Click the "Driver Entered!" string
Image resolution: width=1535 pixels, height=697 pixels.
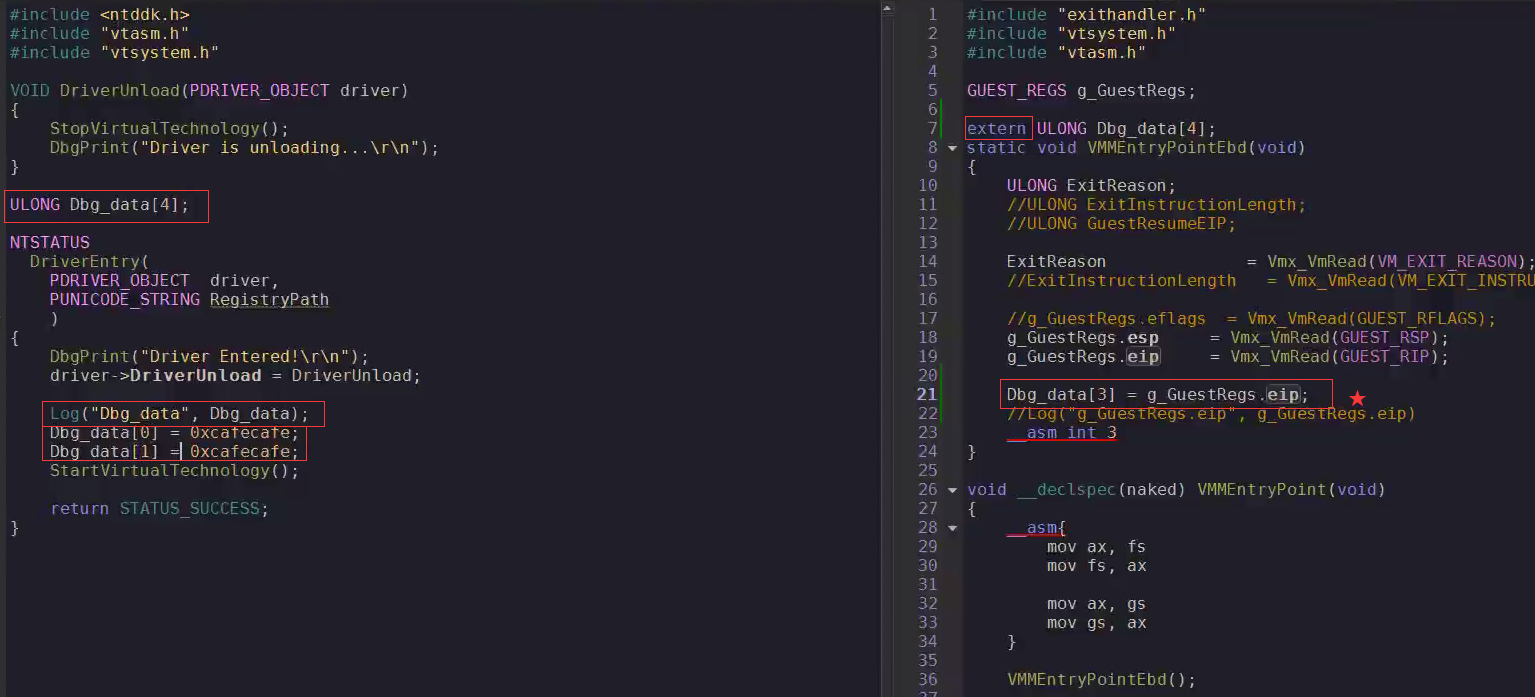point(250,356)
